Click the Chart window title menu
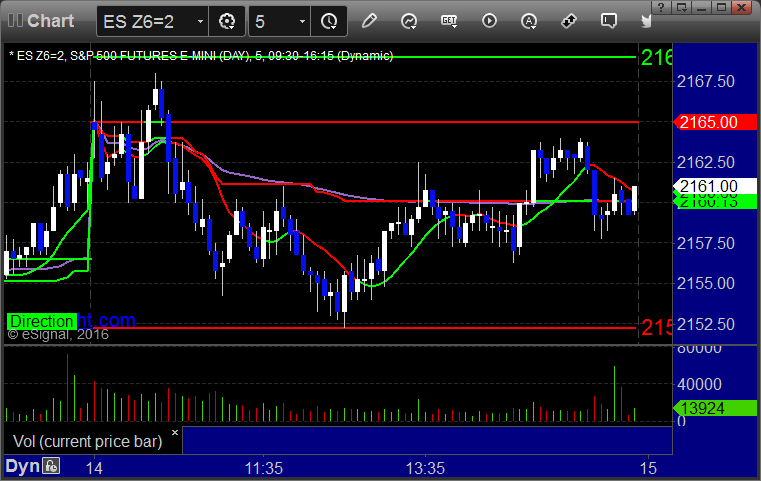The width and height of the screenshot is (761, 481). click(x=42, y=21)
